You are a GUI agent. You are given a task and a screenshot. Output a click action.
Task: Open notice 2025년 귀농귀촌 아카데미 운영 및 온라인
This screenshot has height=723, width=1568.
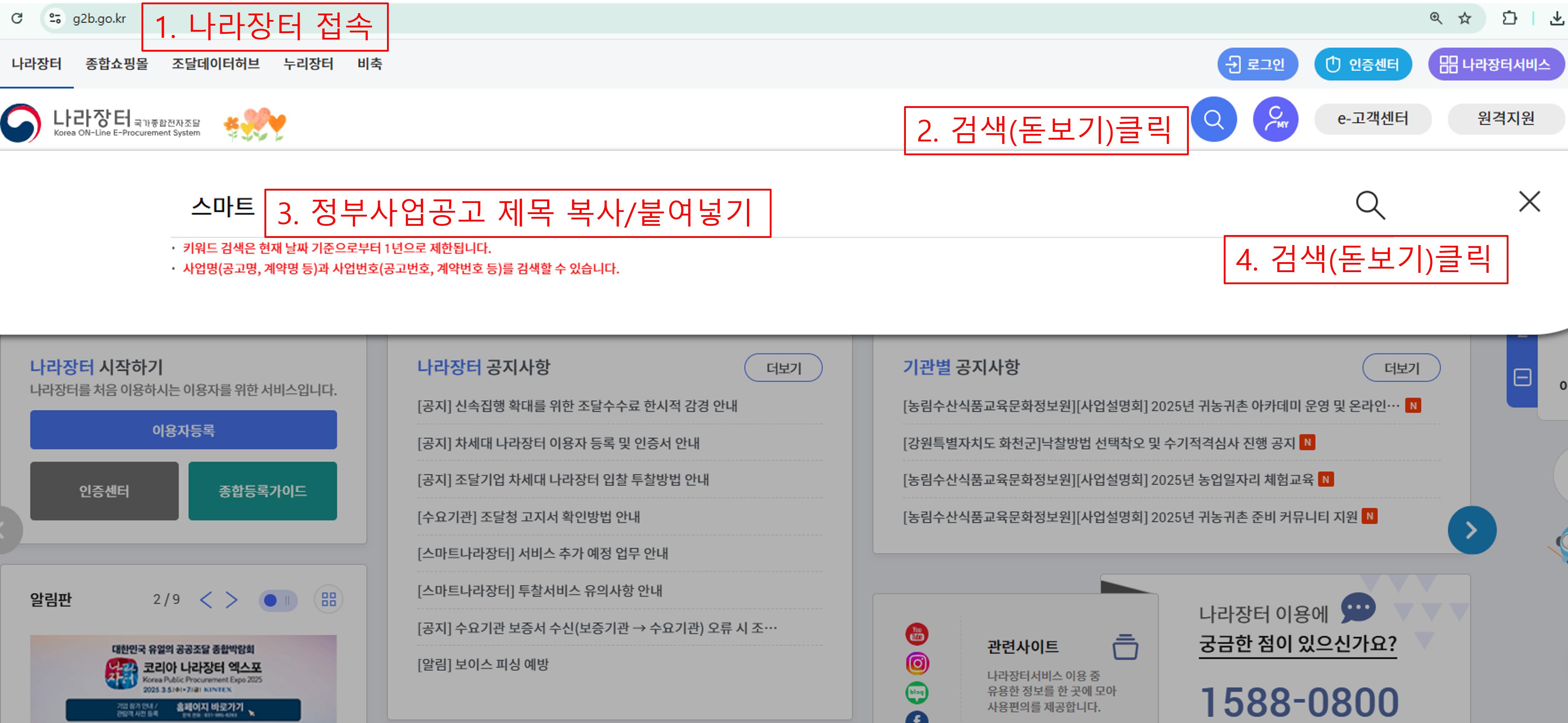pos(1151,406)
